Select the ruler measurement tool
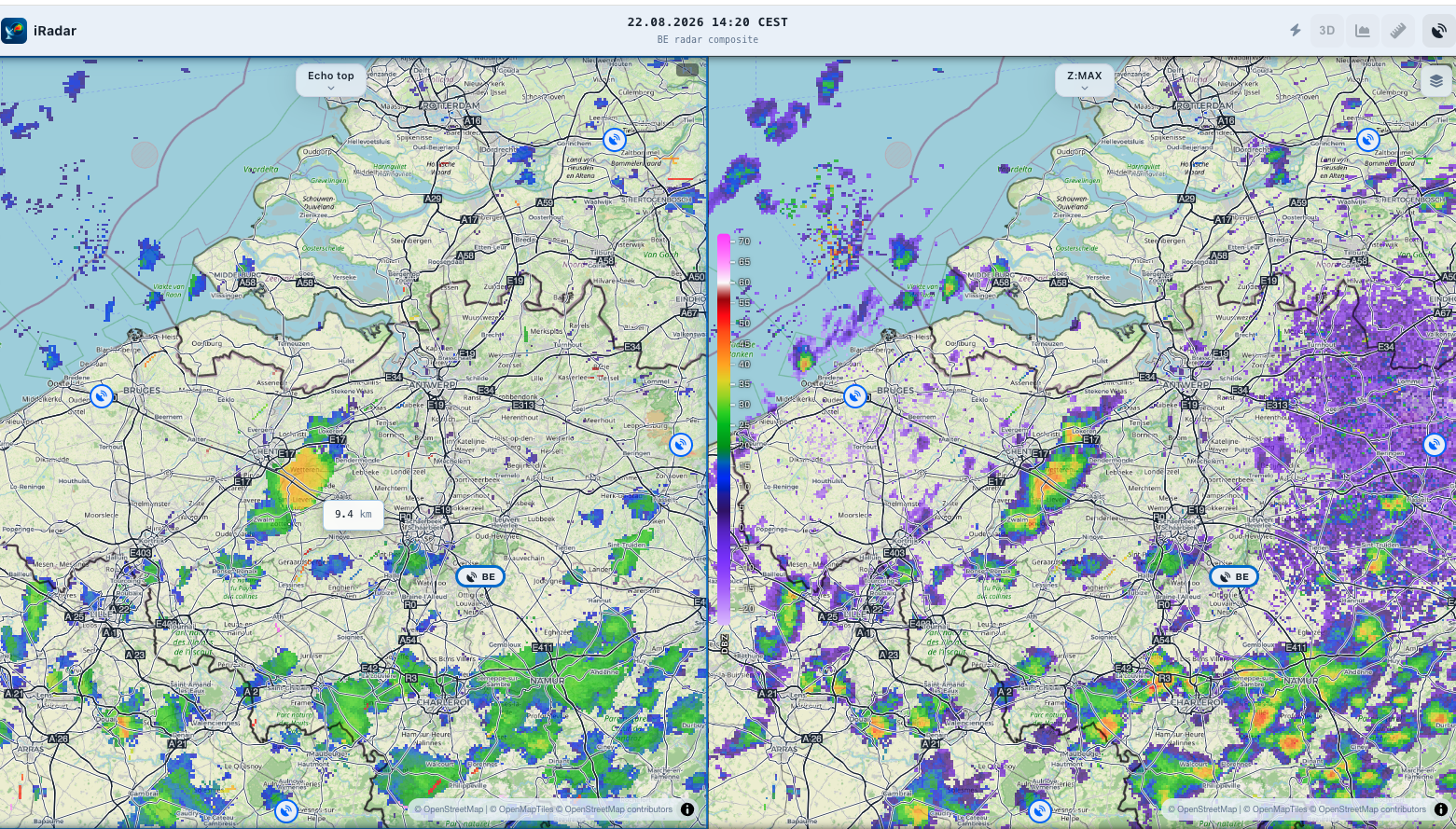 tap(1398, 31)
